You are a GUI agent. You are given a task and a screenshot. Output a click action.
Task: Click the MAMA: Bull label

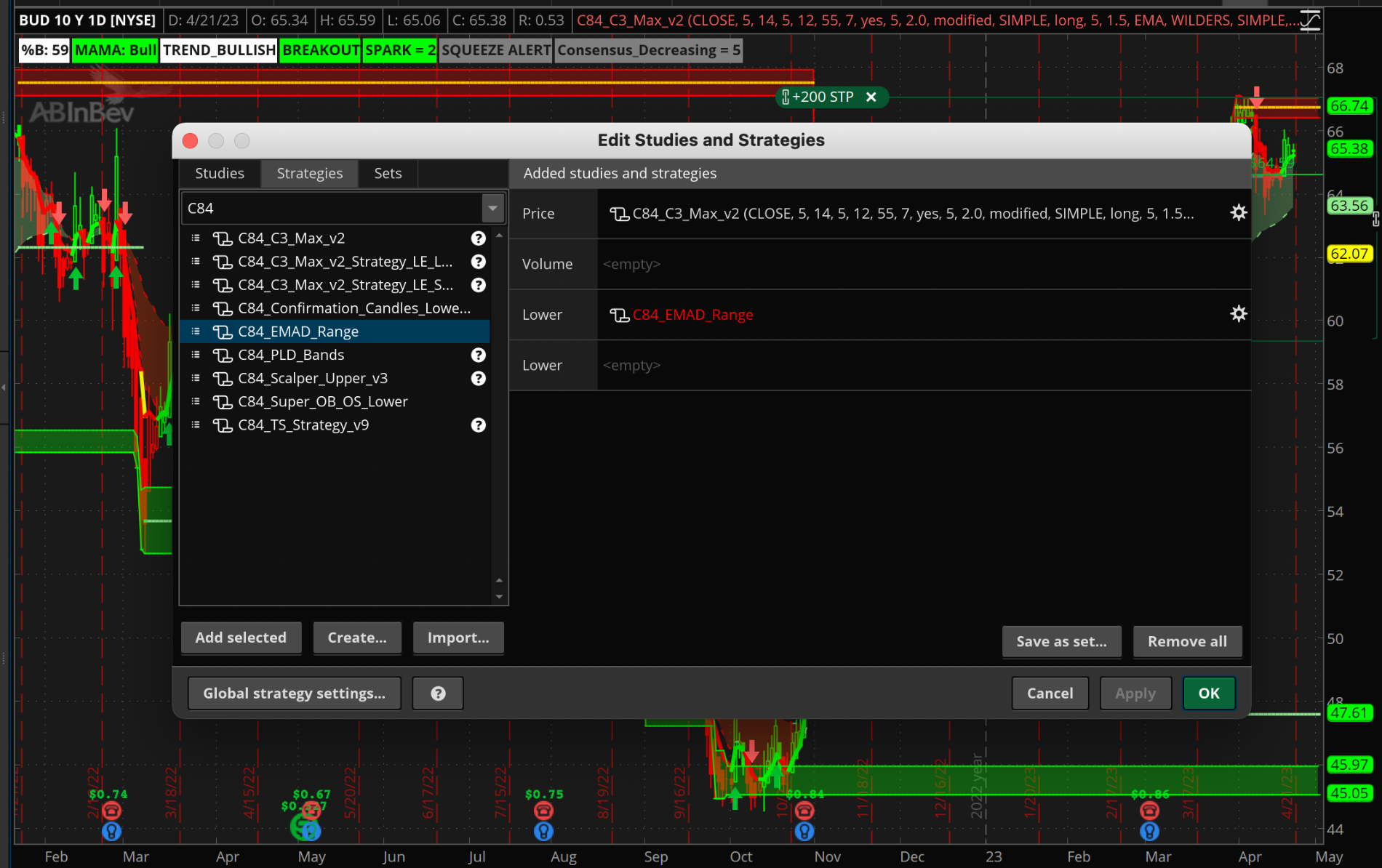[x=116, y=50]
